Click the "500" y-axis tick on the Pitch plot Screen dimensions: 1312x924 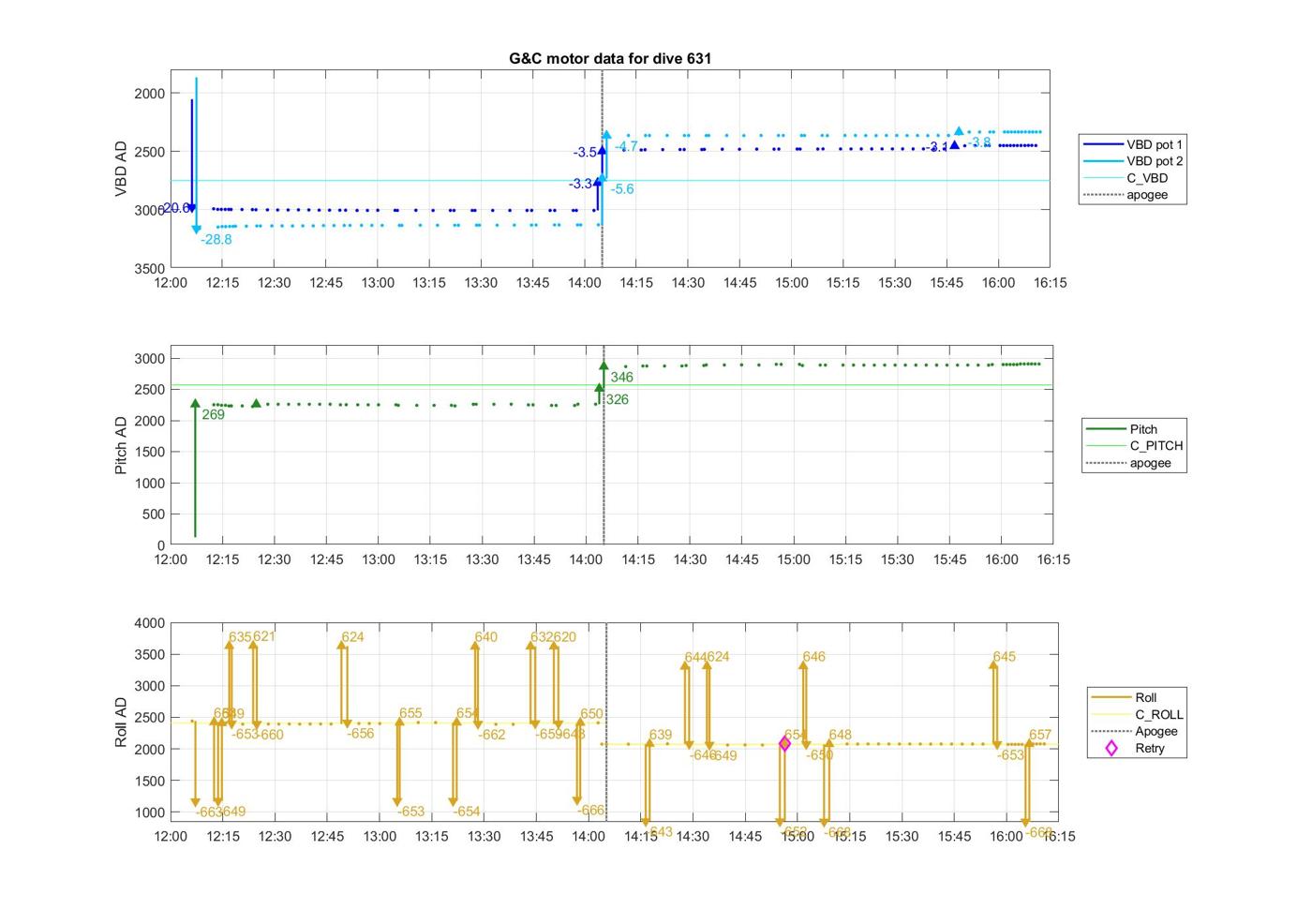(154, 514)
